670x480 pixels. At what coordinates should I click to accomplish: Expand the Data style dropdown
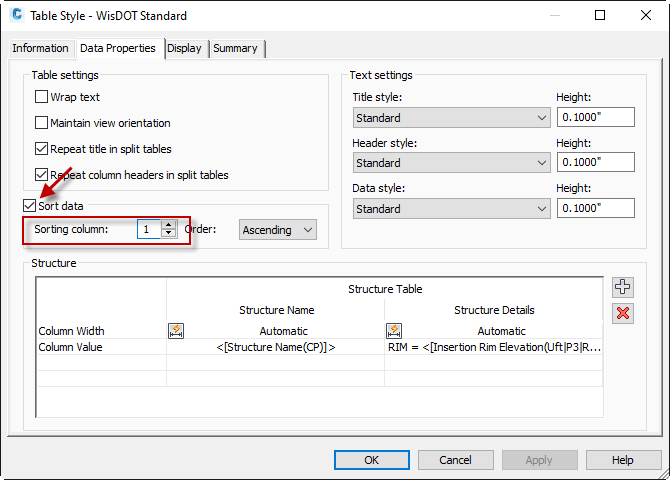point(451,209)
